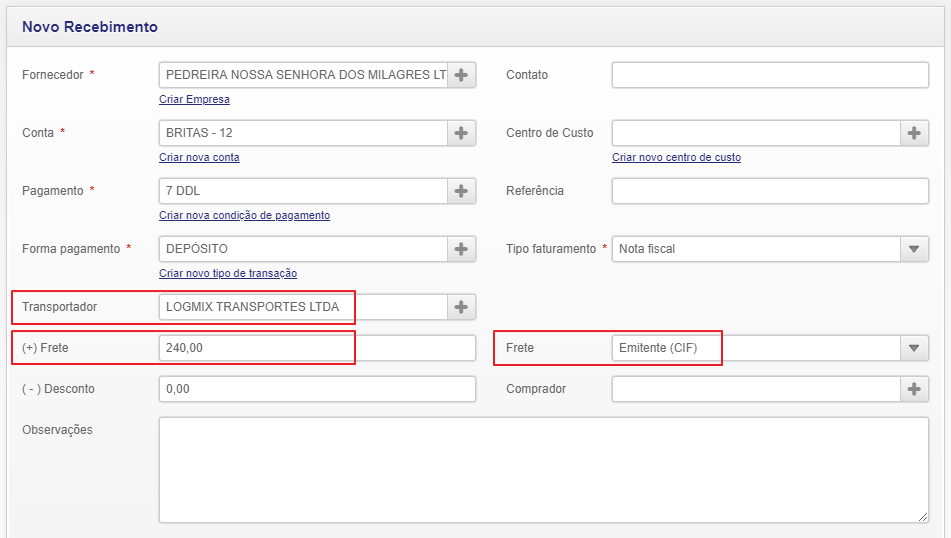Click Criar novo tipo de transação link
Image resolution: width=951 pixels, height=538 pixels.
point(228,274)
